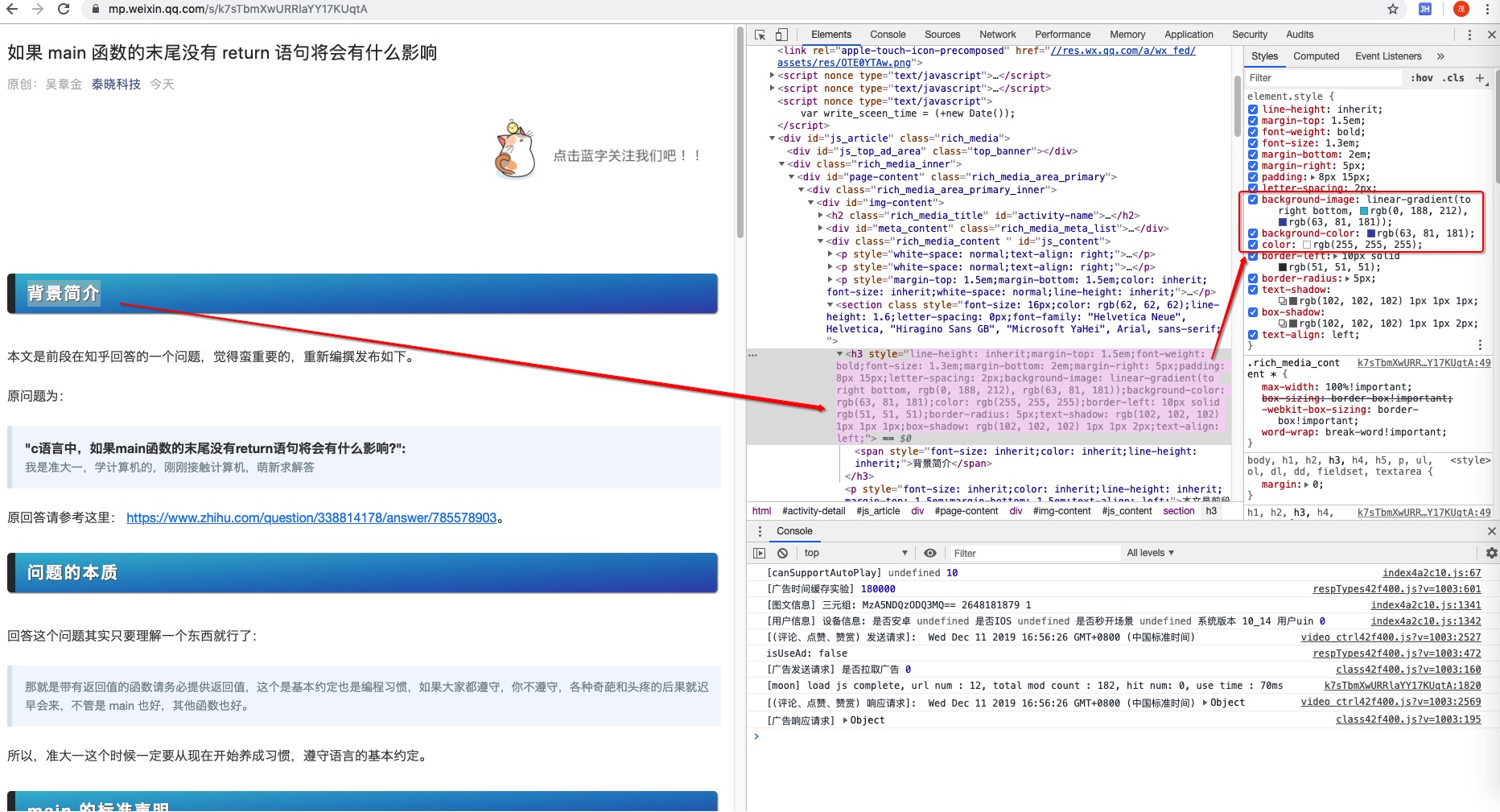Open the Network tab
Screen dimensions: 1500x812
click(998, 35)
